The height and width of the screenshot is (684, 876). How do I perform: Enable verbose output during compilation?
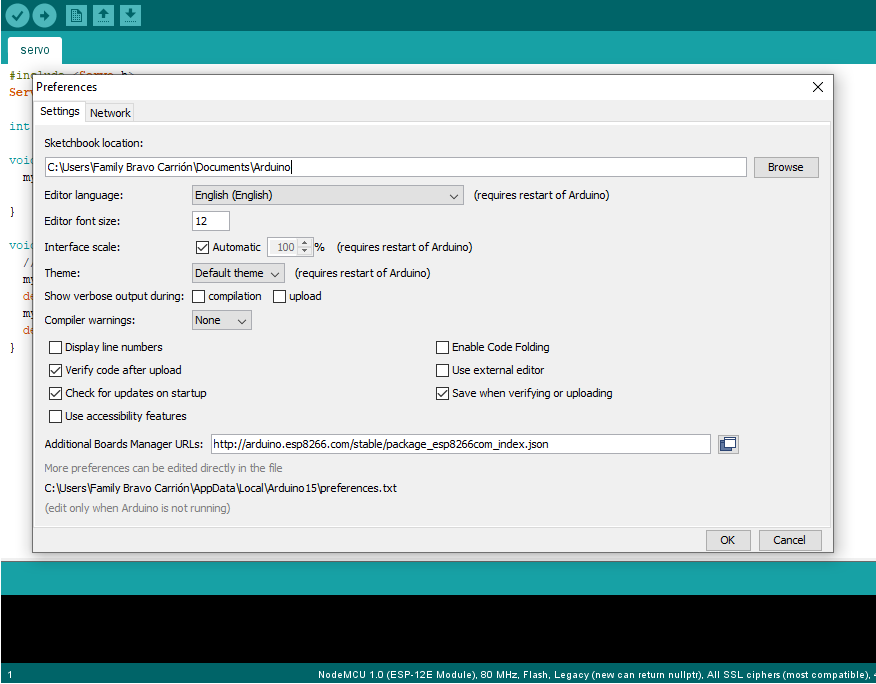pyautogui.click(x=198, y=297)
